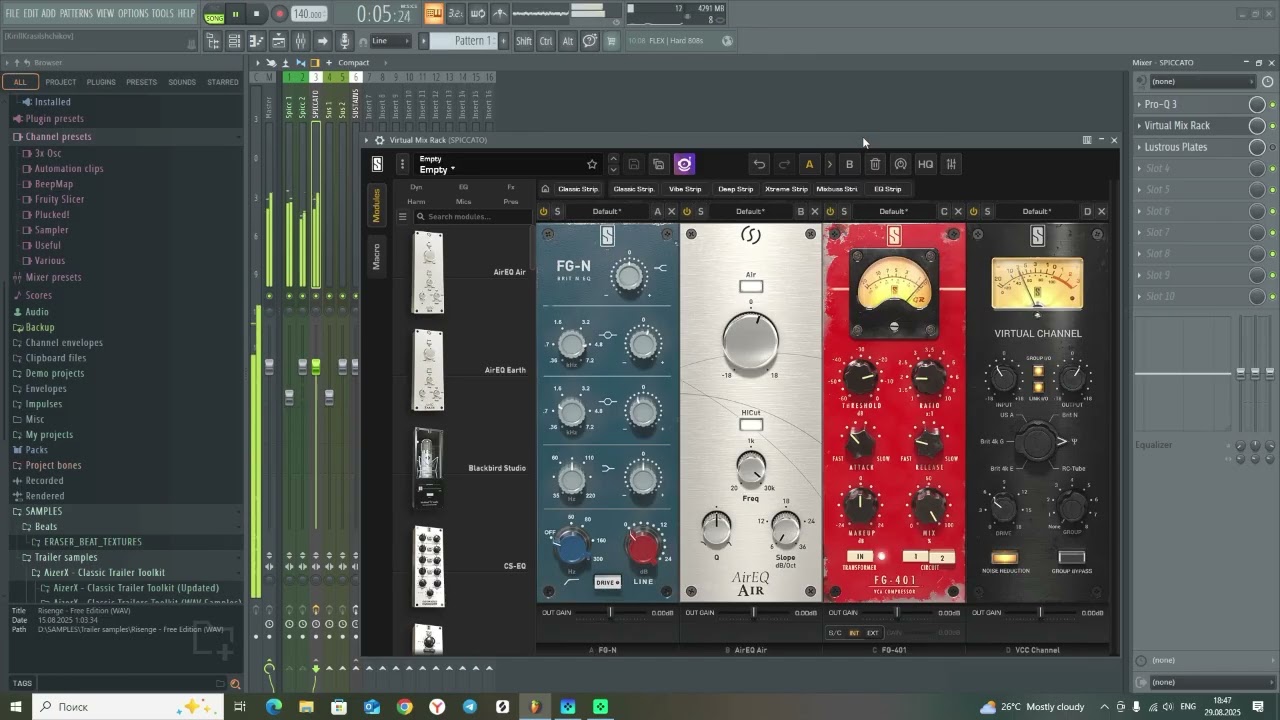Bypass the VCC Channel module power button
This screenshot has width=1280, height=720.
[x=974, y=212]
